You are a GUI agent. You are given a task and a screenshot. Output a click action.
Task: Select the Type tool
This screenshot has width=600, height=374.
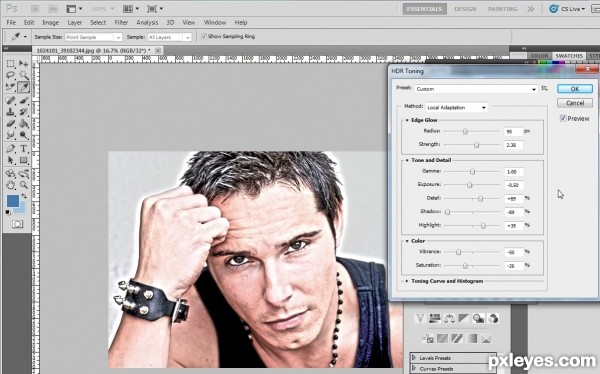tap(24, 149)
